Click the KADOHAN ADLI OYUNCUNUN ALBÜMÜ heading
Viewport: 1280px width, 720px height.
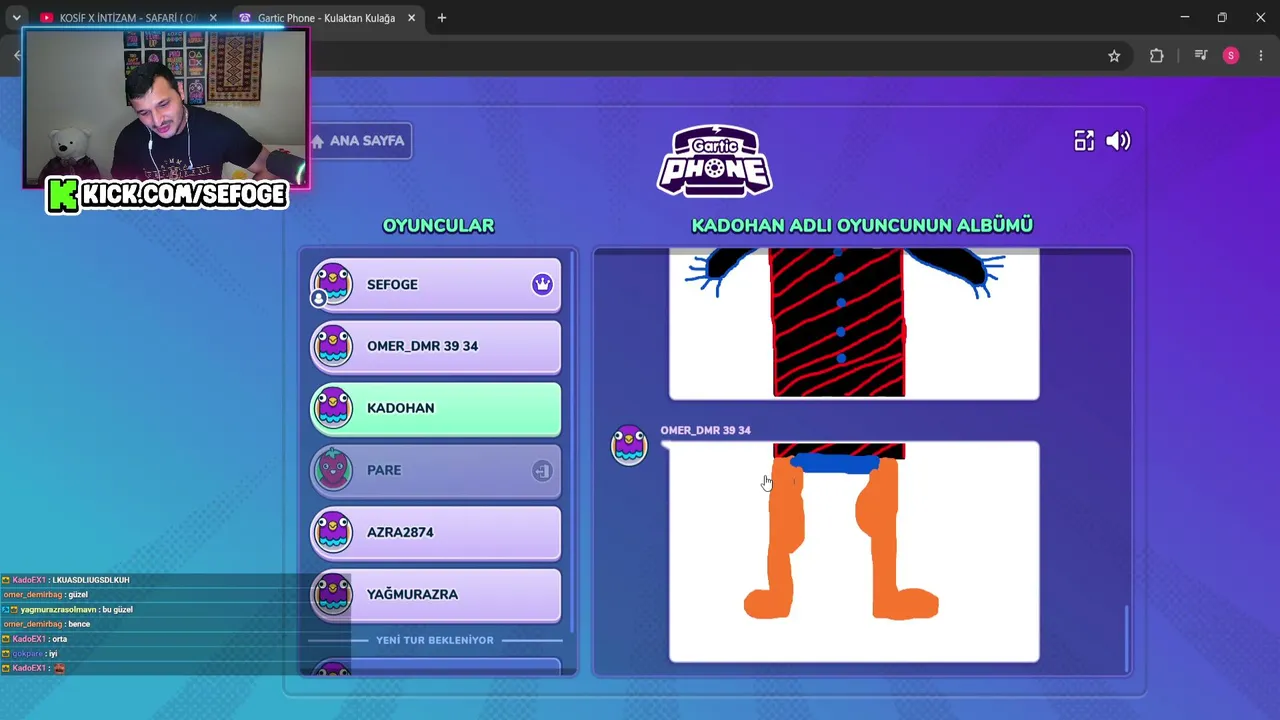pos(862,225)
